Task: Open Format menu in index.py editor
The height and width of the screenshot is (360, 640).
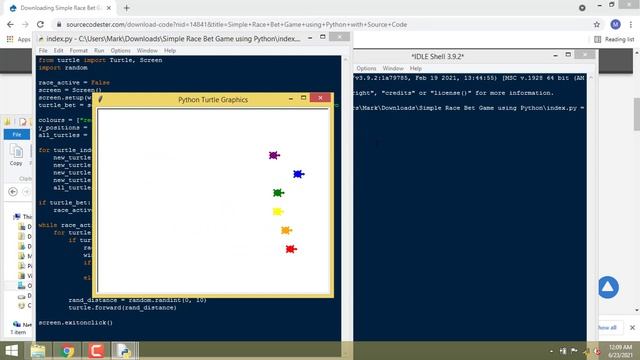Action: 78,51
